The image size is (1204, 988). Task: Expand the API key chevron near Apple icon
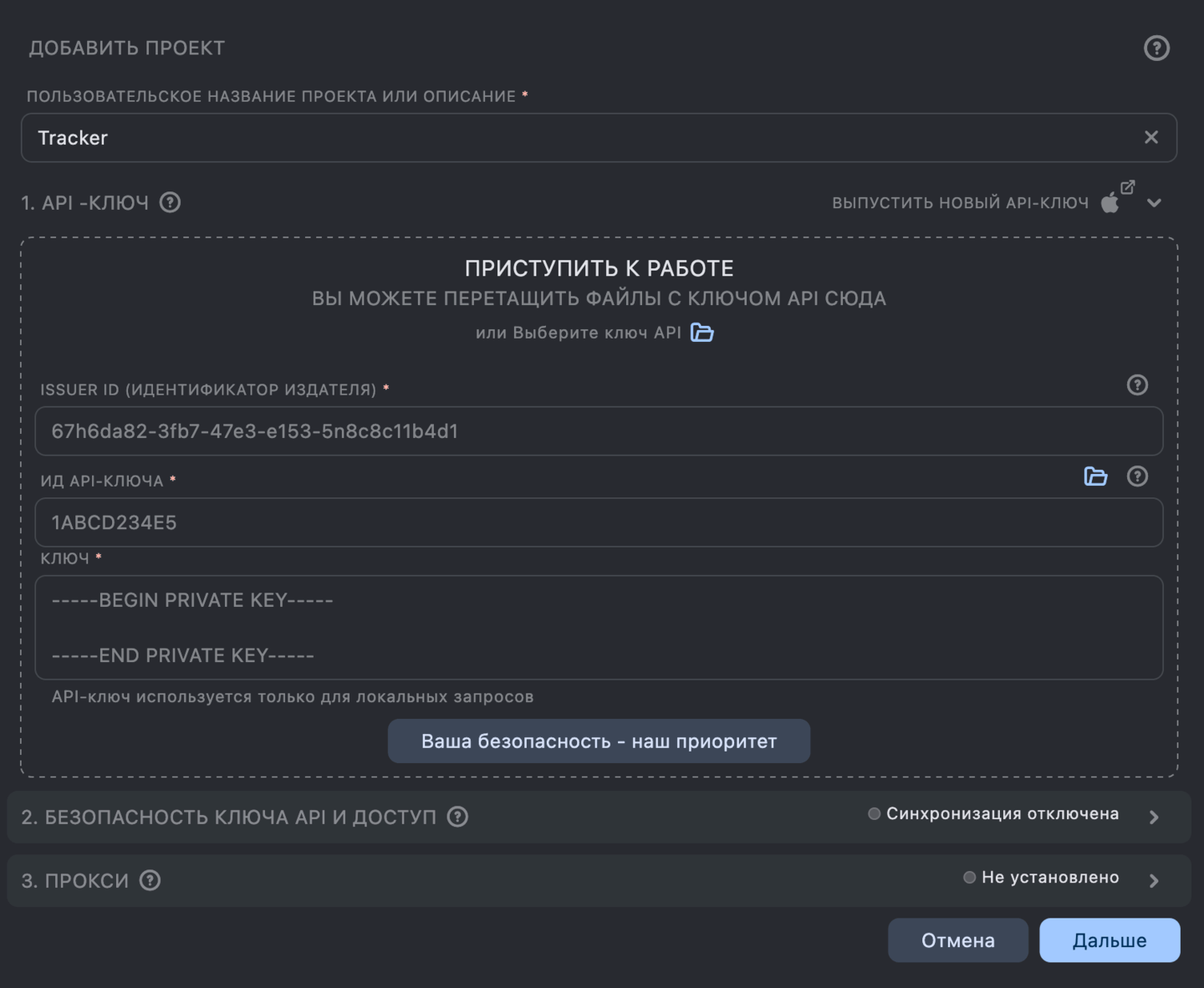tap(1156, 202)
